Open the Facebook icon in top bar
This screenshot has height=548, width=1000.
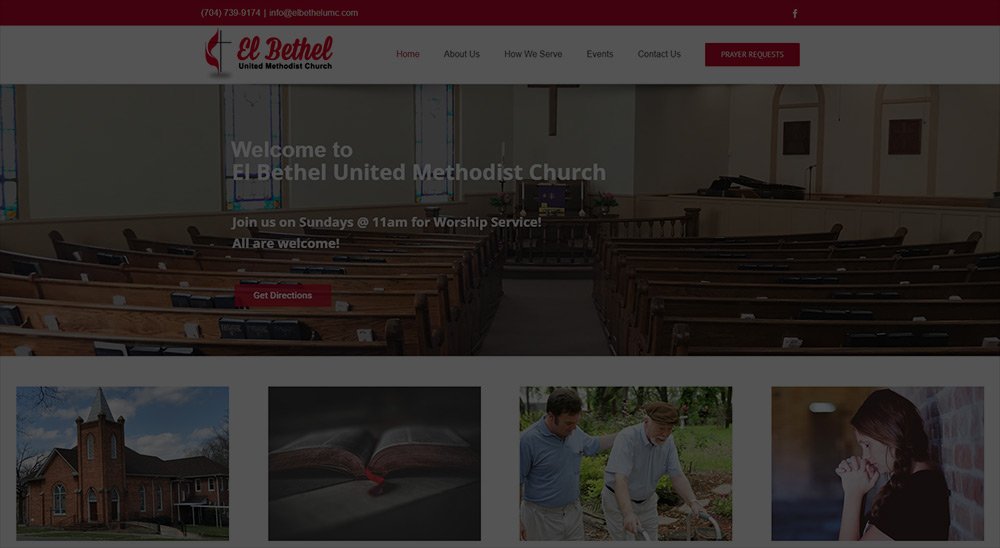pos(795,13)
